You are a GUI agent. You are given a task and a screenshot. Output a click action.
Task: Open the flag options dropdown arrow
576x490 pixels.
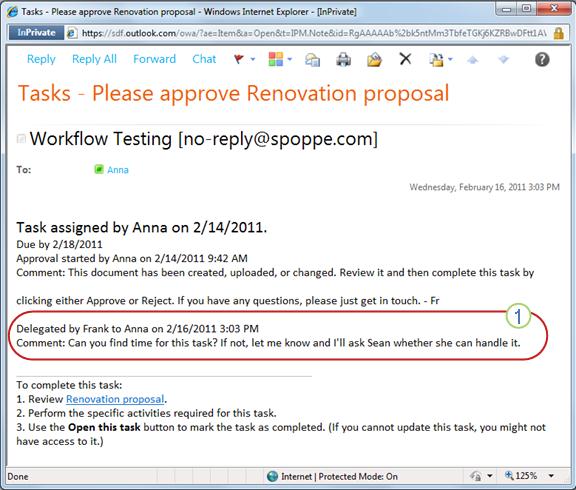253,59
